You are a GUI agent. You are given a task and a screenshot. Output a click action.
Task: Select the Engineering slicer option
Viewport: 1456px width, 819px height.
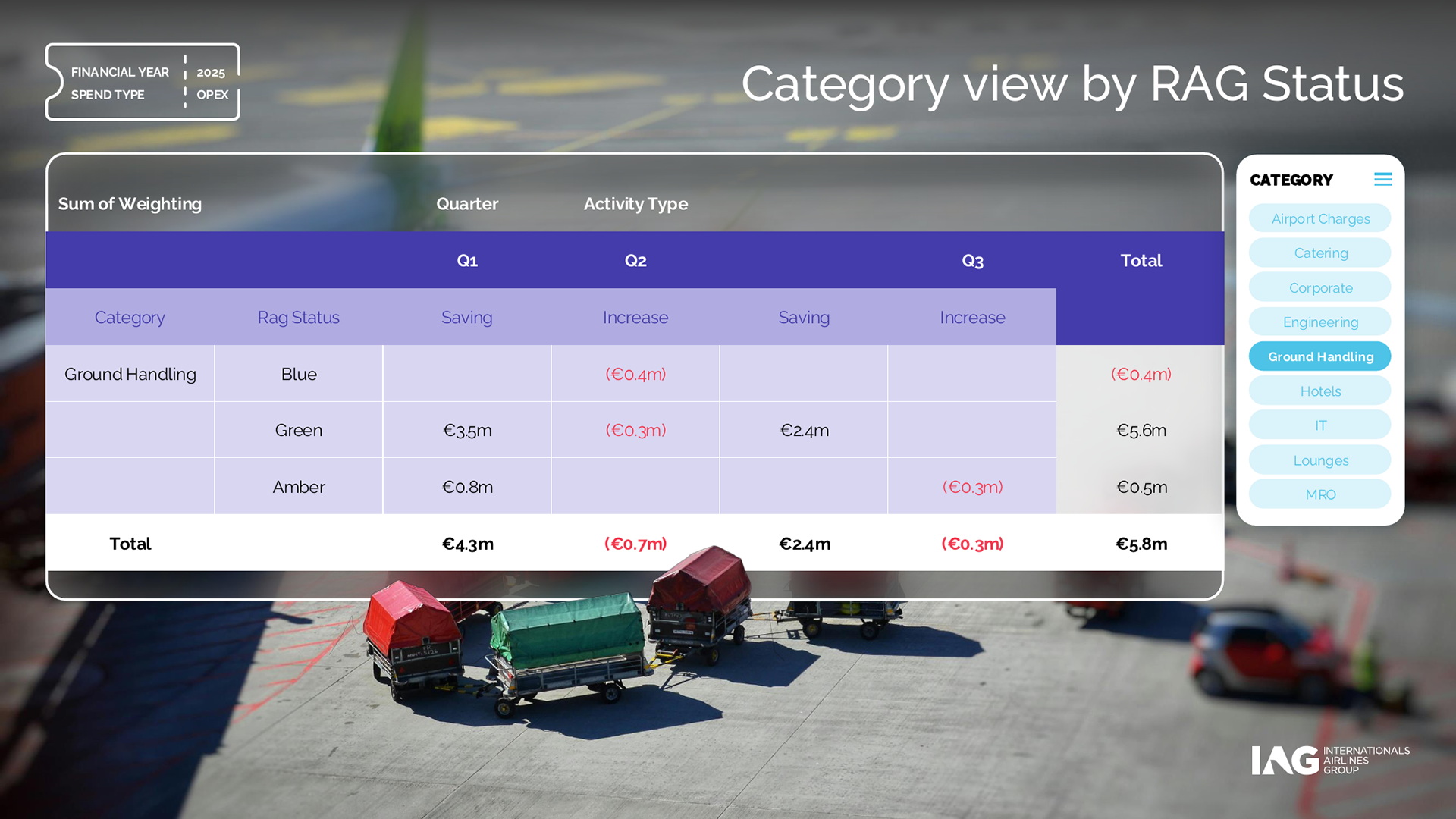point(1319,322)
